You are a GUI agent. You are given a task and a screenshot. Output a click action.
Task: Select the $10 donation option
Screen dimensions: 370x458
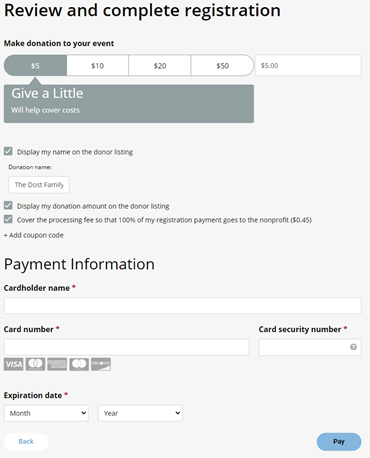(x=98, y=66)
